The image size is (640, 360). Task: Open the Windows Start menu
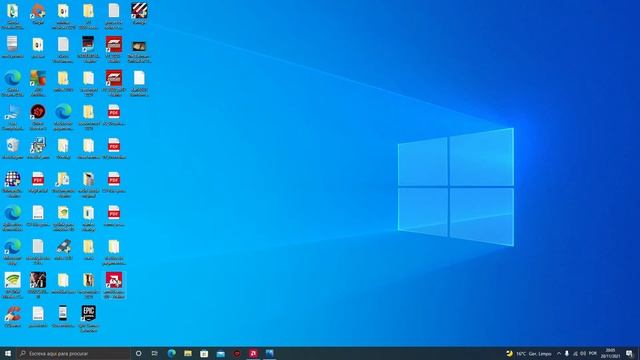click(x=8, y=353)
